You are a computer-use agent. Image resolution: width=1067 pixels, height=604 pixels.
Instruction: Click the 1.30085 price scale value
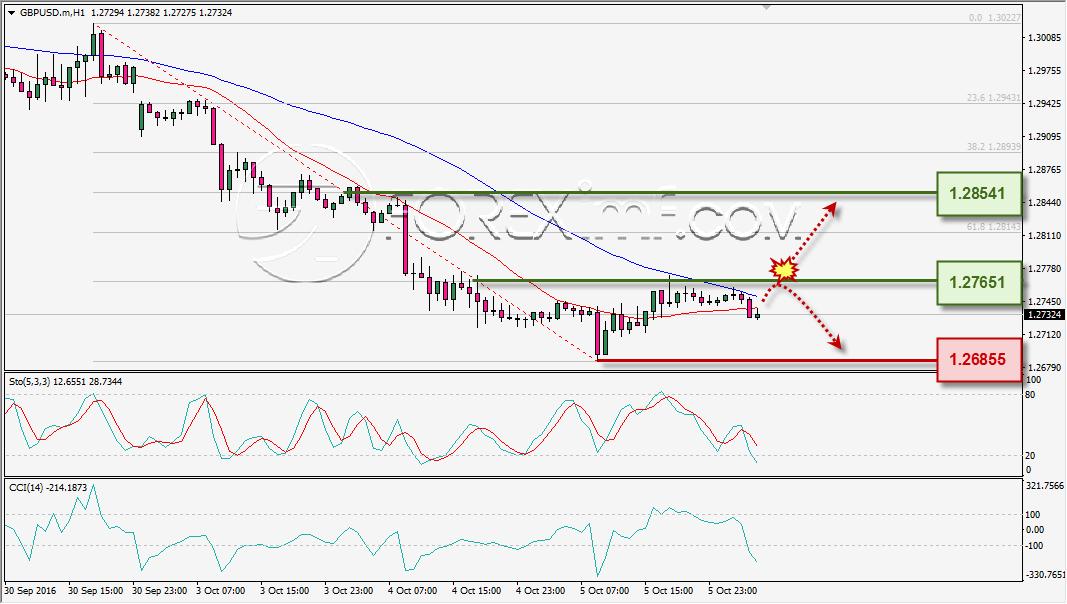coord(1045,37)
